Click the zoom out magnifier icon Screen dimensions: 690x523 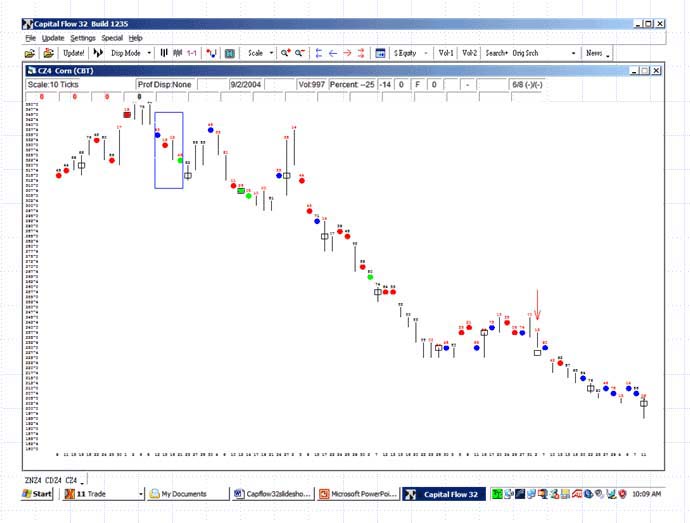(x=301, y=52)
